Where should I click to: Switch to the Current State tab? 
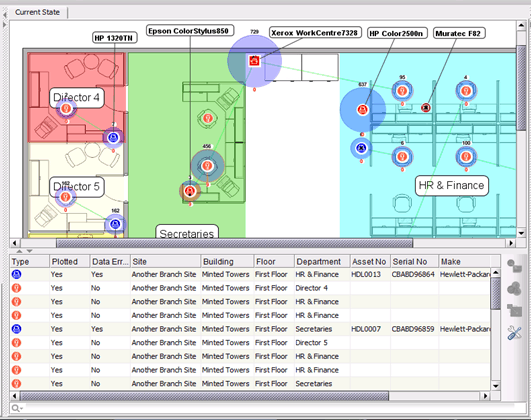(x=37, y=12)
